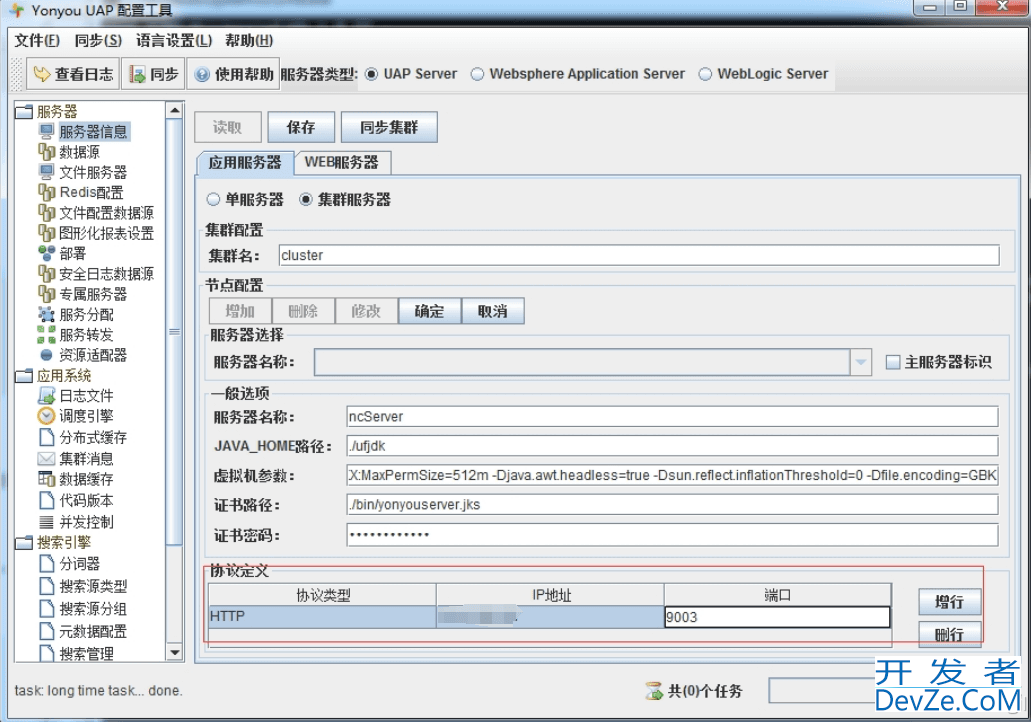Click the 服务分配 icon

pos(47,314)
